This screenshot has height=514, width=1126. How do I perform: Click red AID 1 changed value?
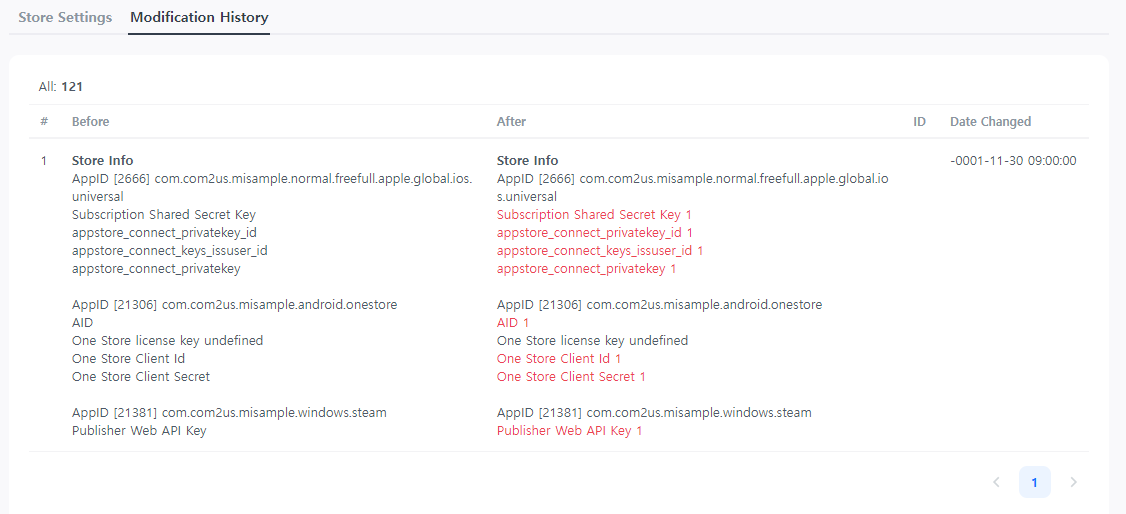pyautogui.click(x=513, y=322)
